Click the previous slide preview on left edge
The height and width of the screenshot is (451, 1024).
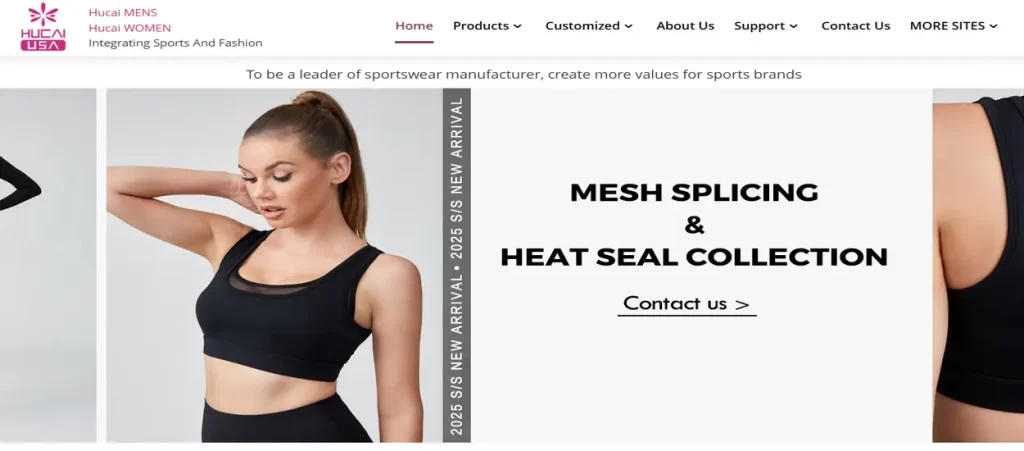tap(48, 266)
